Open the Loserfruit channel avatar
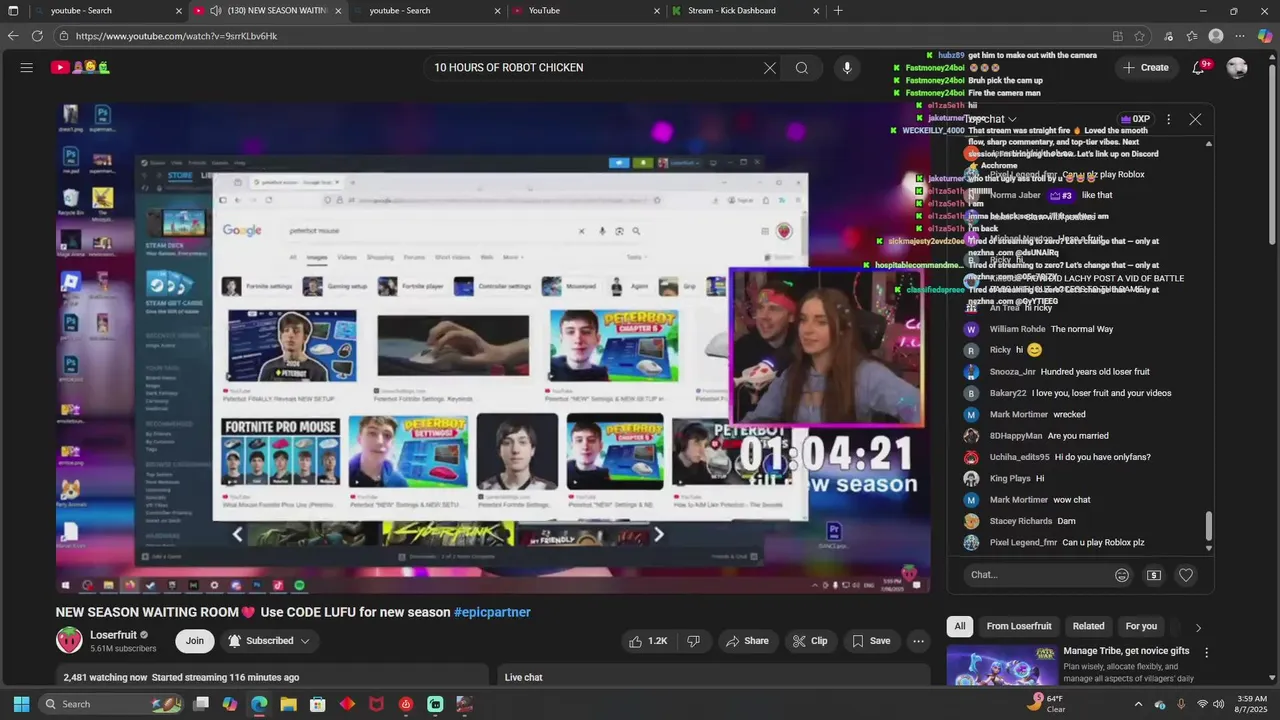This screenshot has height=720, width=1280. tap(69, 640)
